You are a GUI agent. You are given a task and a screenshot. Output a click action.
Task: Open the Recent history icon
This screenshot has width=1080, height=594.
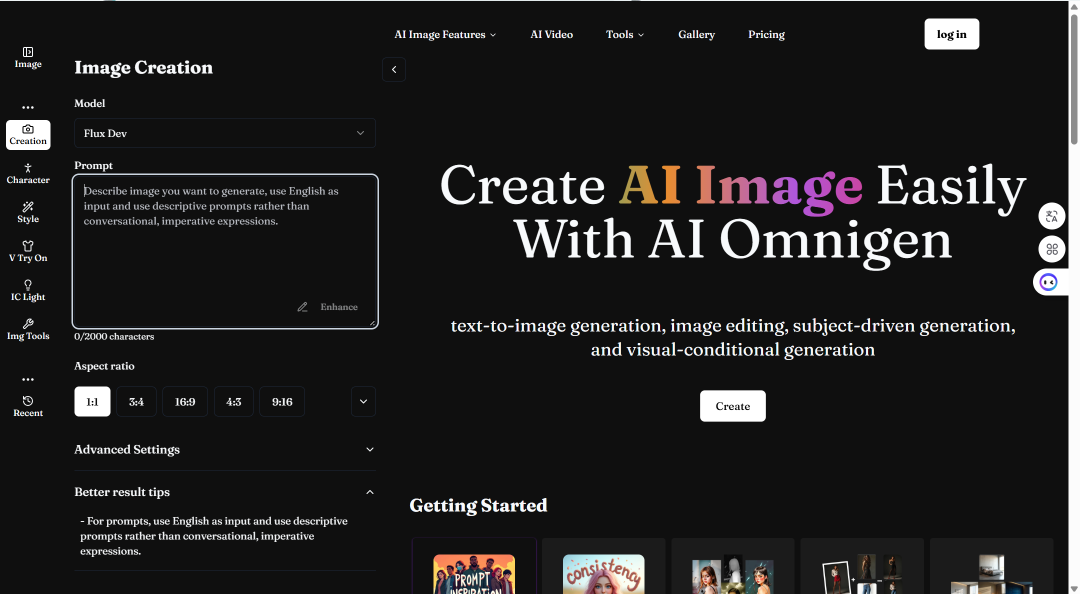point(28,407)
